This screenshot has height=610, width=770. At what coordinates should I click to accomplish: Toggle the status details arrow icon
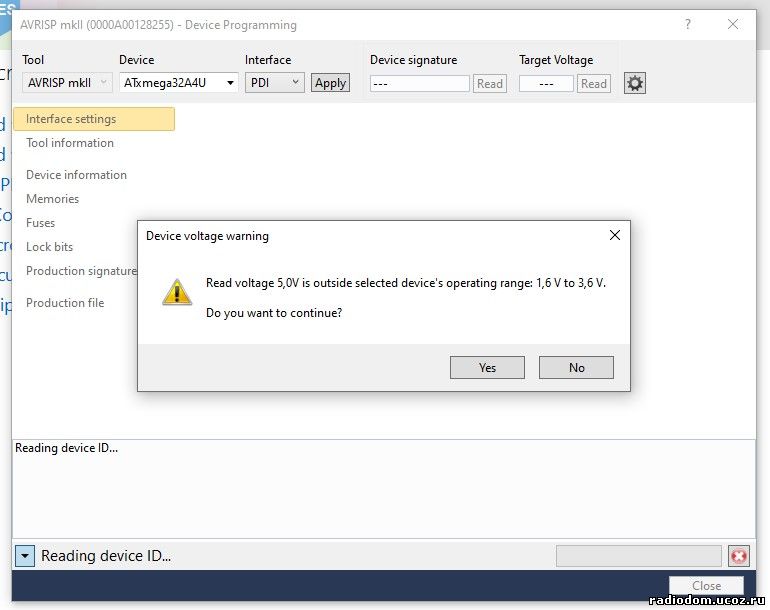click(25, 556)
